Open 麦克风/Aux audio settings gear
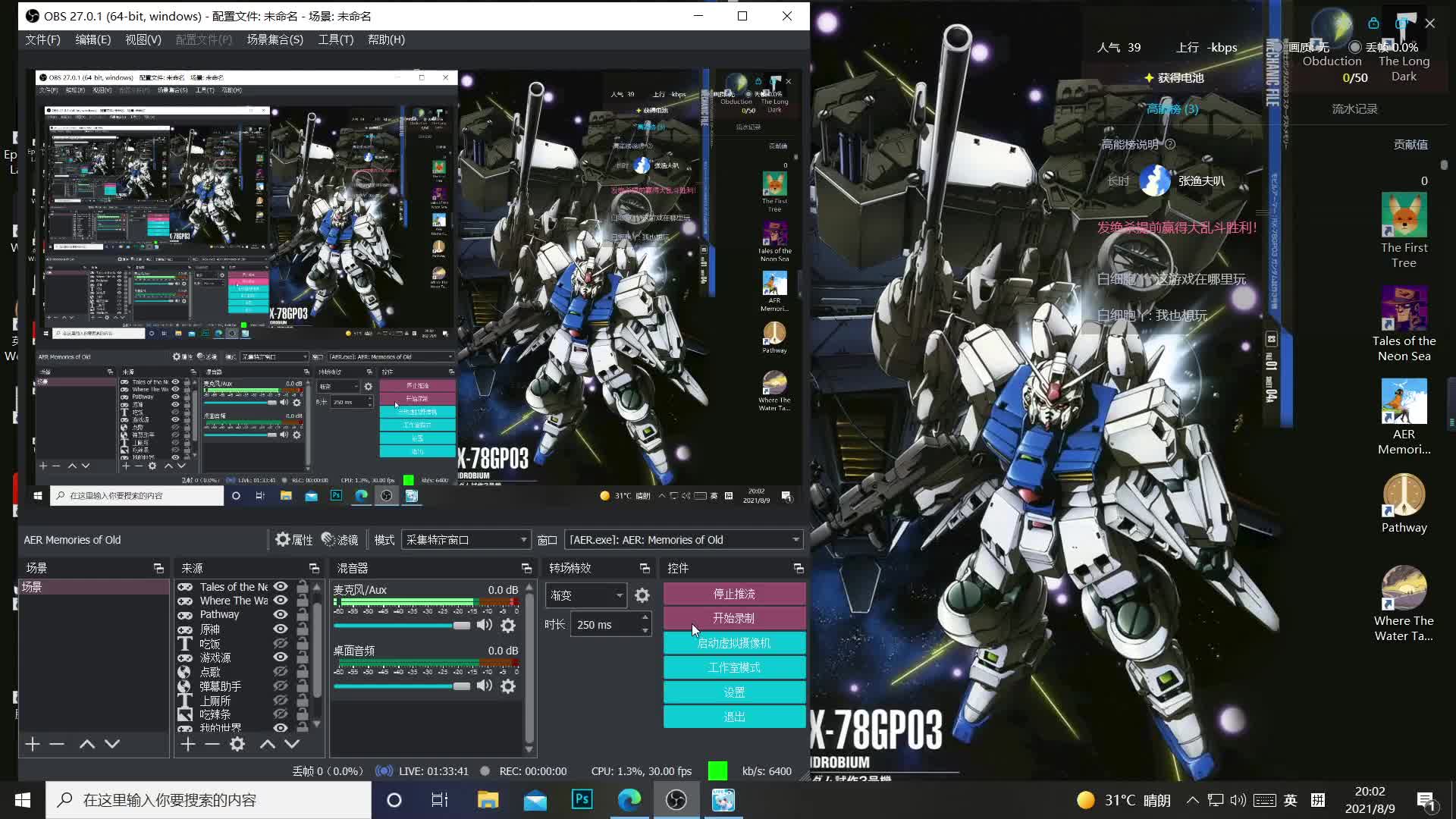Screen dimensions: 1456x819 click(x=508, y=625)
